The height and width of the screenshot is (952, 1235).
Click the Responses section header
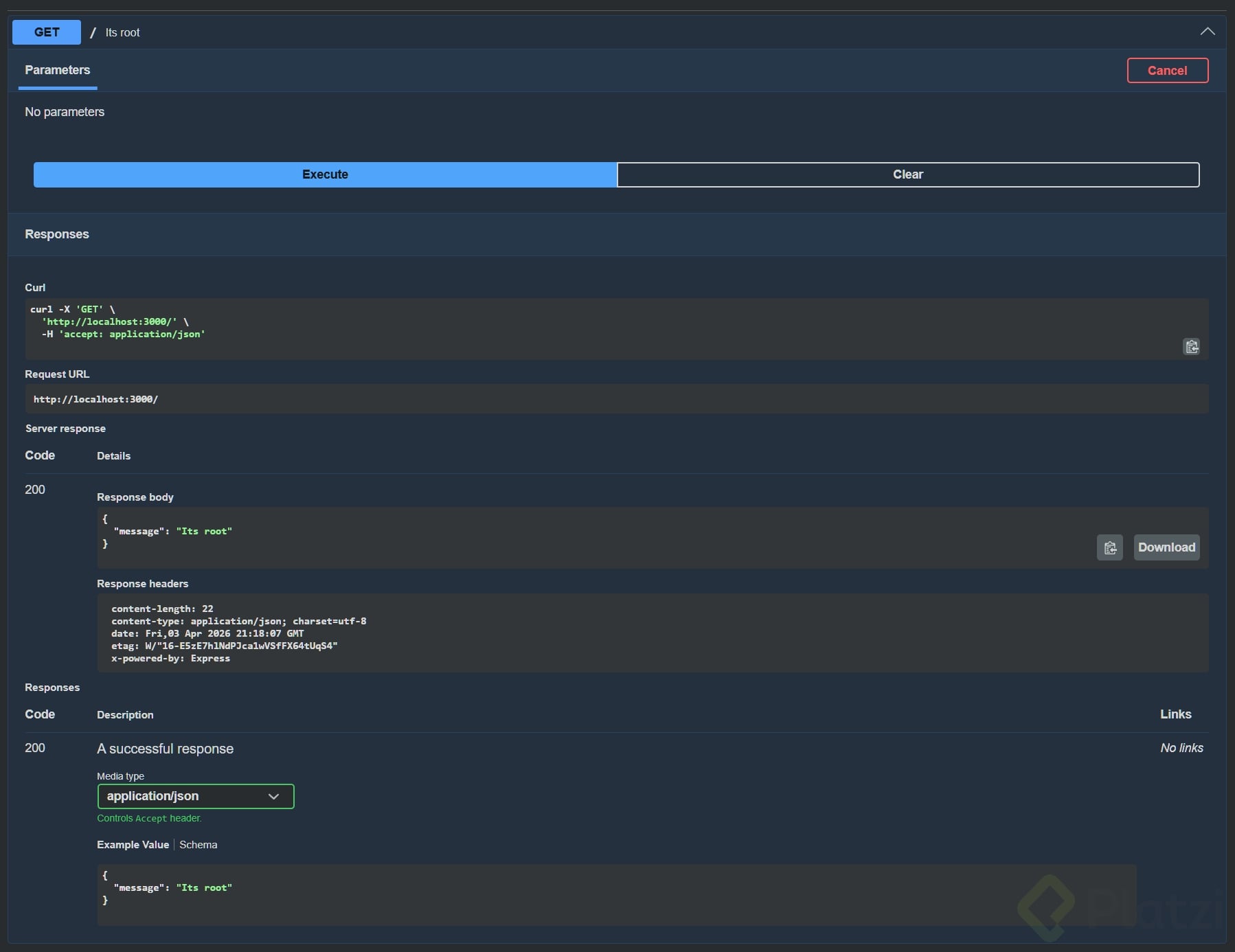click(57, 234)
